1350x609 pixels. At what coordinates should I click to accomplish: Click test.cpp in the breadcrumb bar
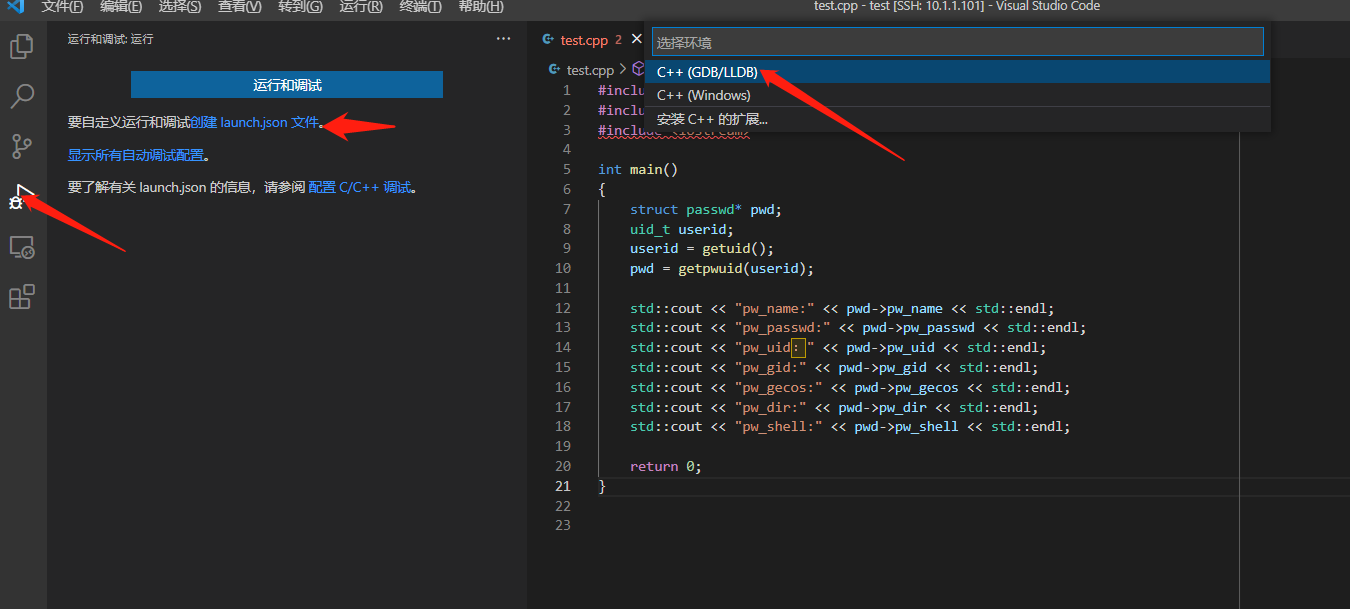(590, 70)
